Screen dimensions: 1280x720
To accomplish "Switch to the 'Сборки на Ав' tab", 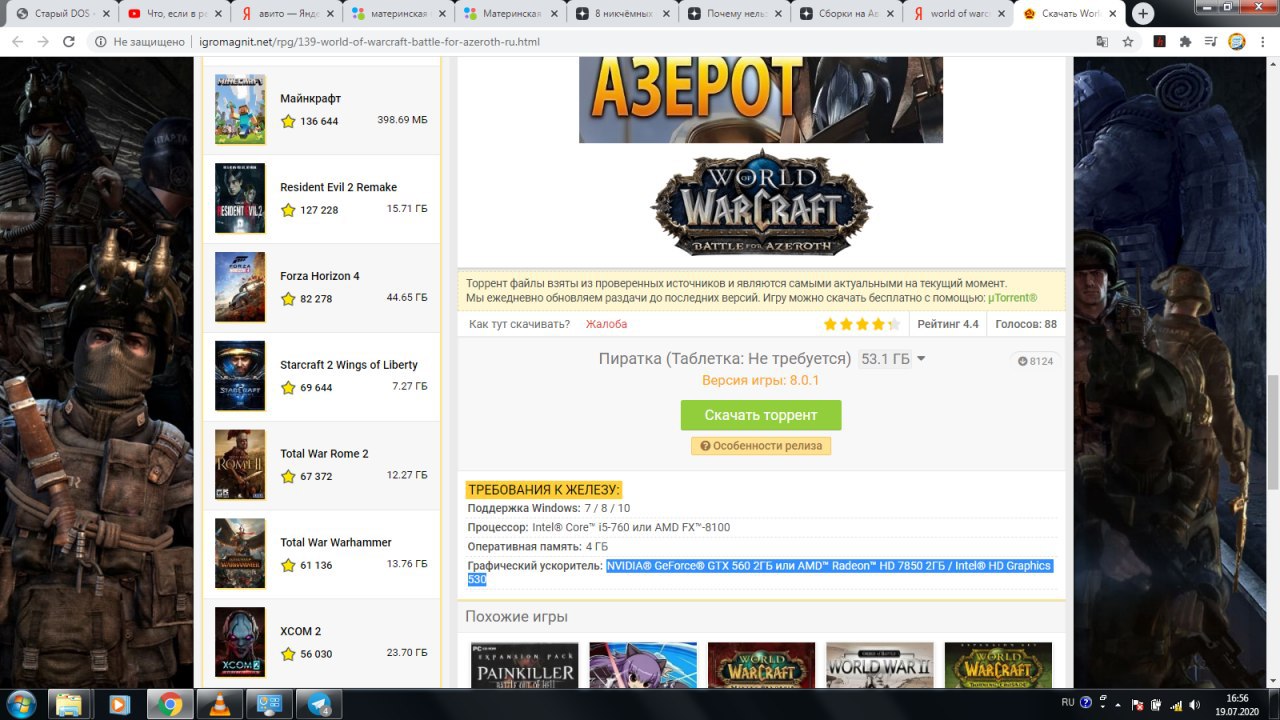I will (845, 14).
